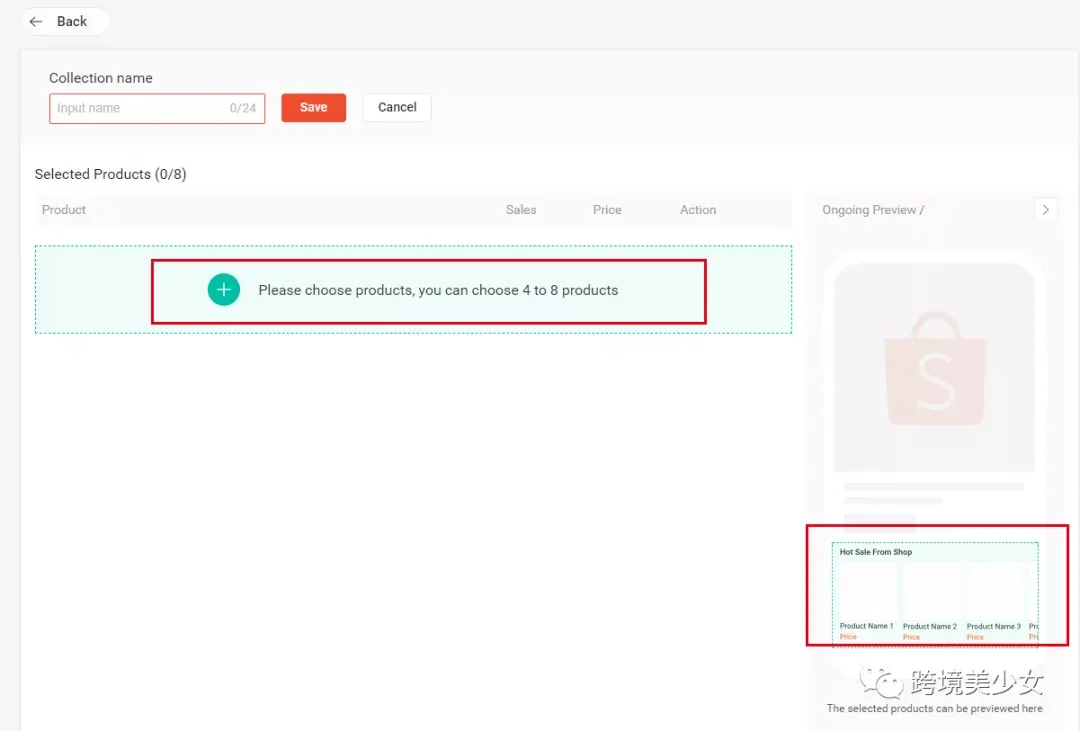Image resolution: width=1080 pixels, height=731 pixels.
Task: Go back using the Back button
Action: [x=65, y=21]
